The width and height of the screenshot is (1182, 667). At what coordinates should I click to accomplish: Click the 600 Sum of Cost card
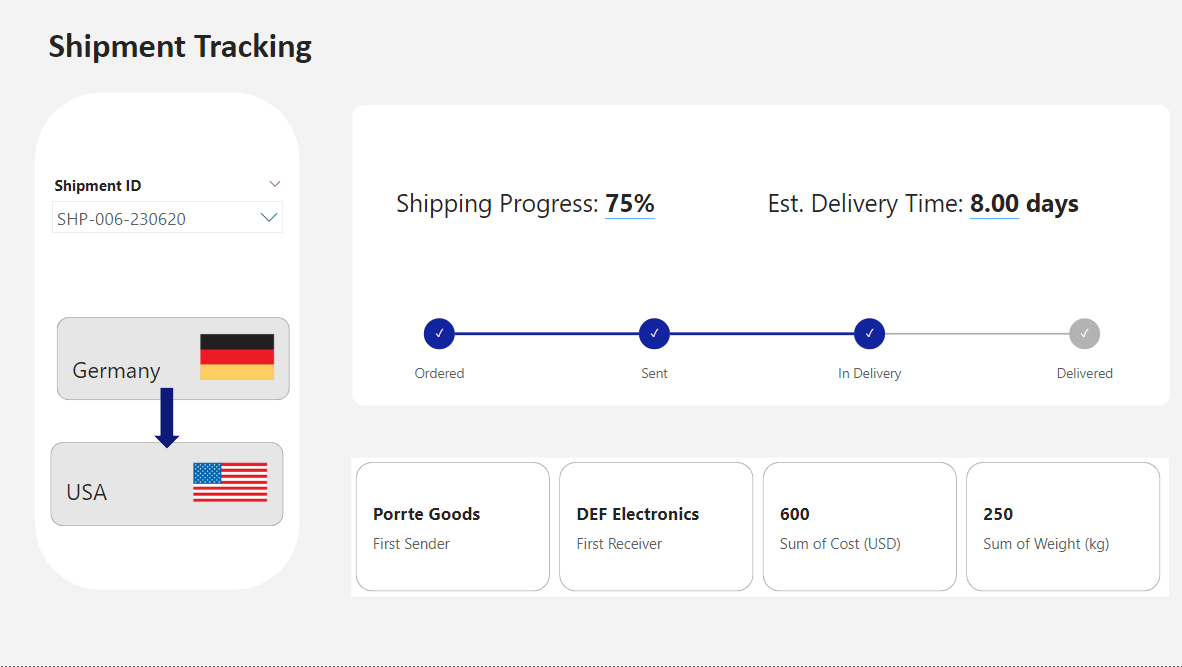point(859,527)
